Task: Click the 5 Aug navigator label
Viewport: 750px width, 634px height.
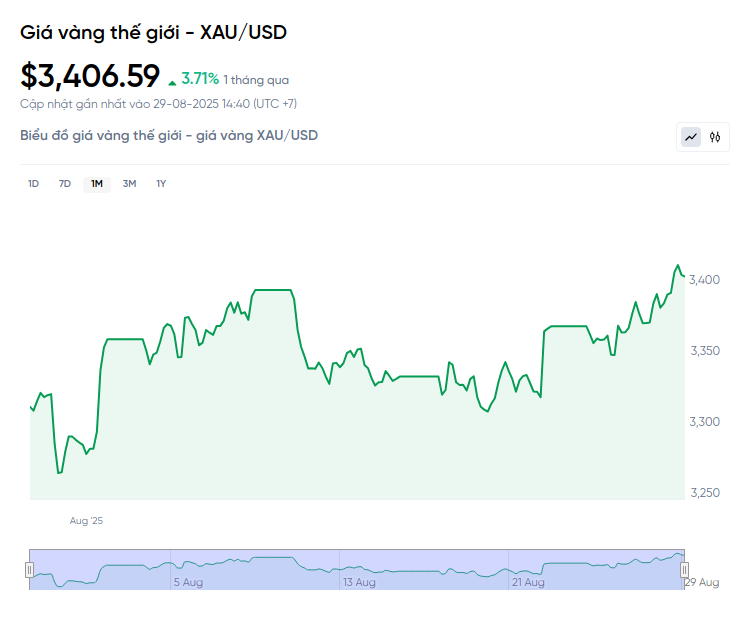Action: coord(188,582)
